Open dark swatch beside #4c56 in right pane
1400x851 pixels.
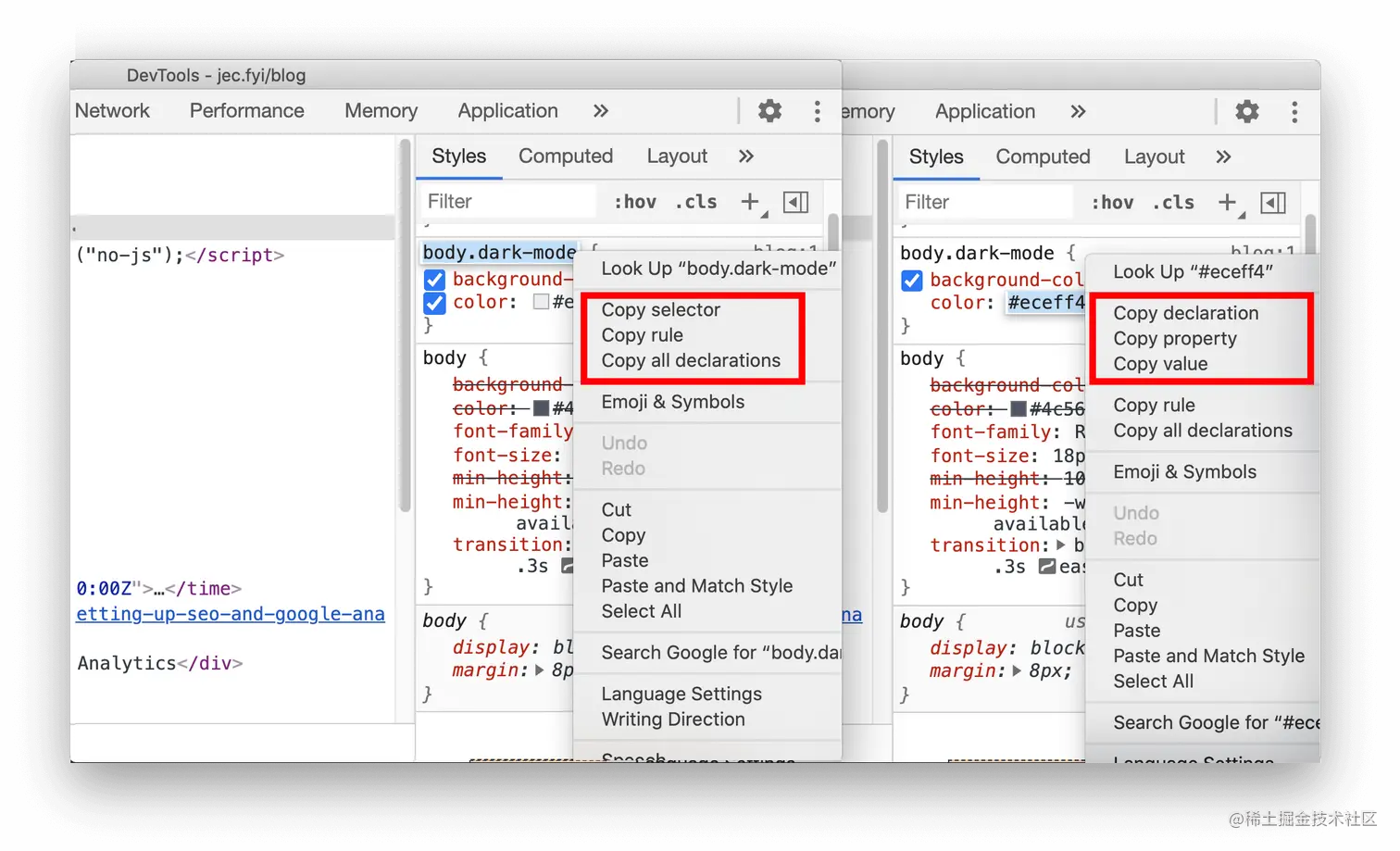(x=1019, y=409)
